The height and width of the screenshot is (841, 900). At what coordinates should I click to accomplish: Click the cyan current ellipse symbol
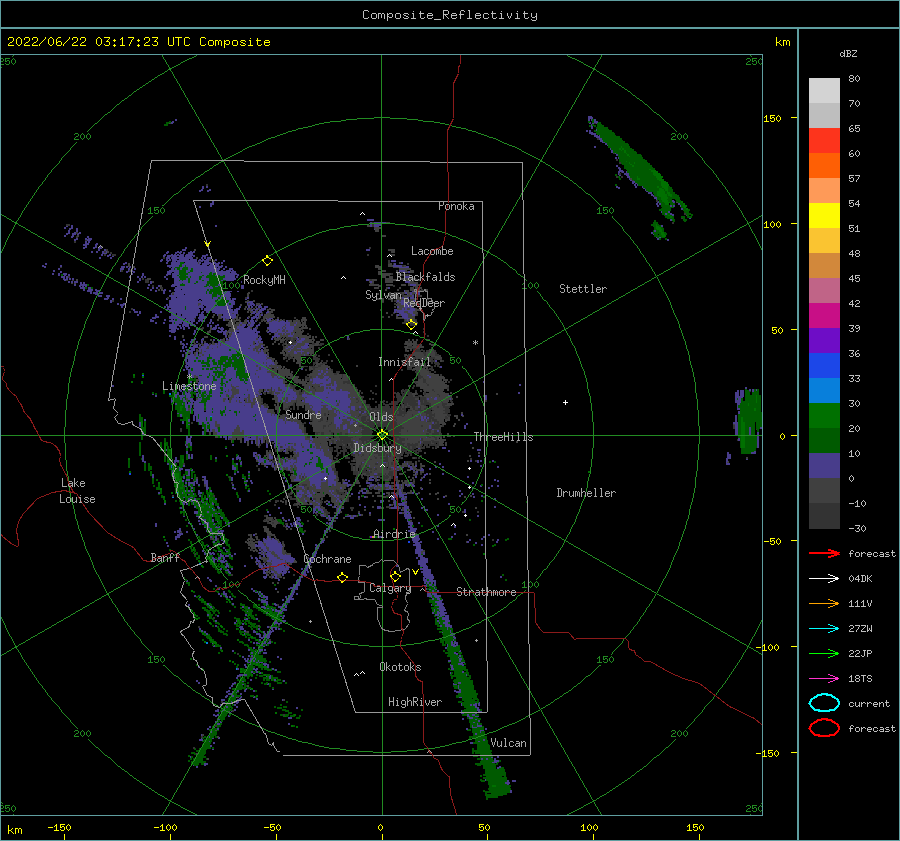[824, 703]
